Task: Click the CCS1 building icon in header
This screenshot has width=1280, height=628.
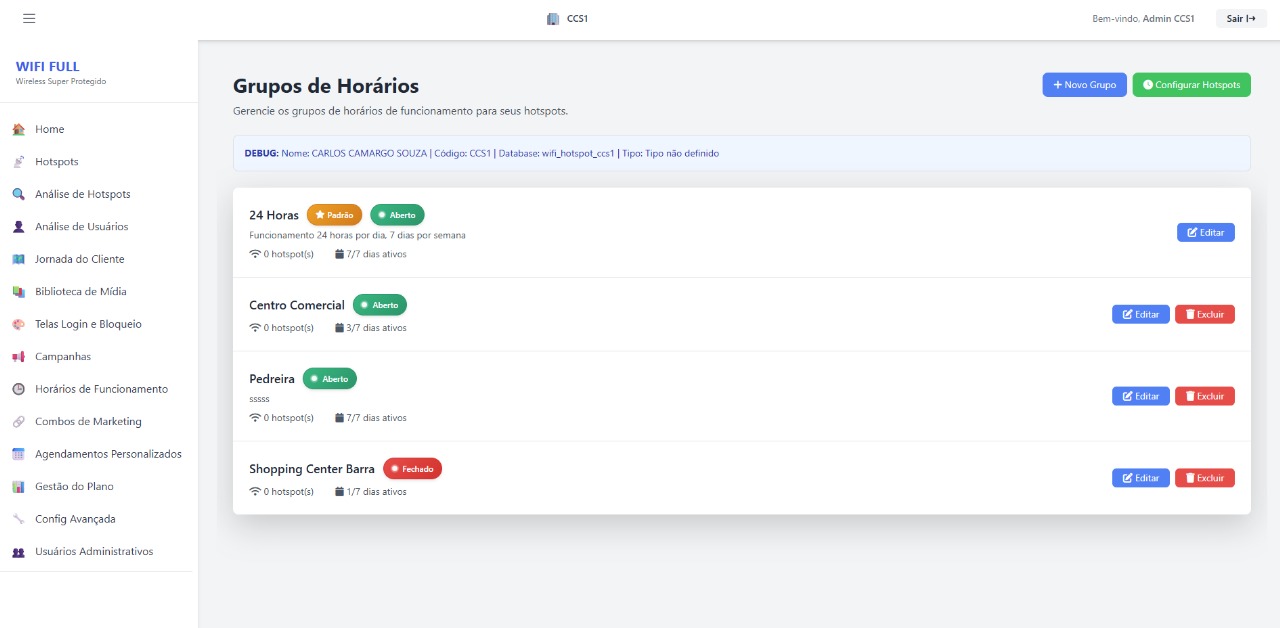Action: pyautogui.click(x=553, y=19)
